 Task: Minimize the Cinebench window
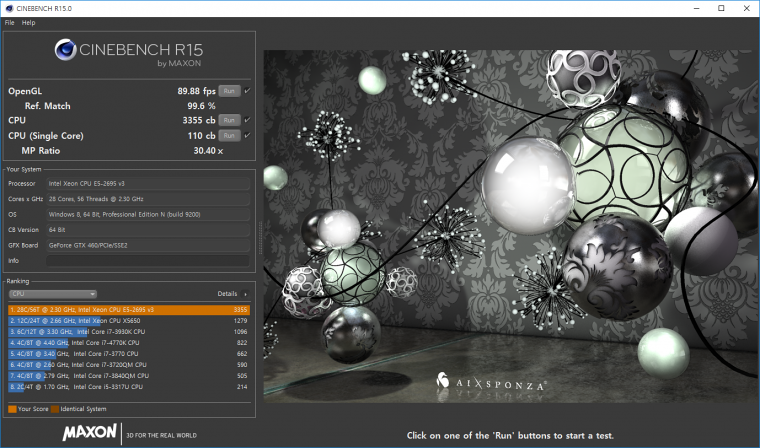697,8
